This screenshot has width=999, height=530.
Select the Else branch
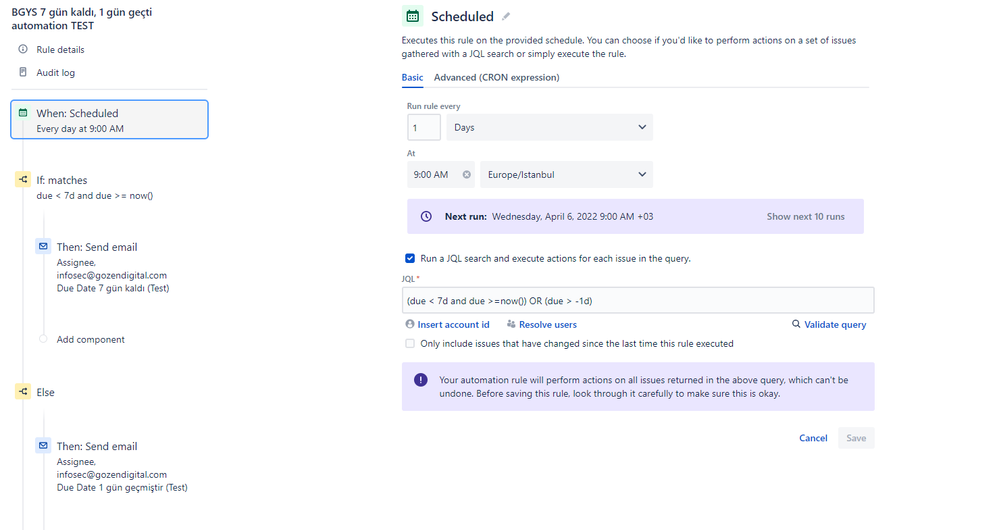pyautogui.click(x=45, y=392)
